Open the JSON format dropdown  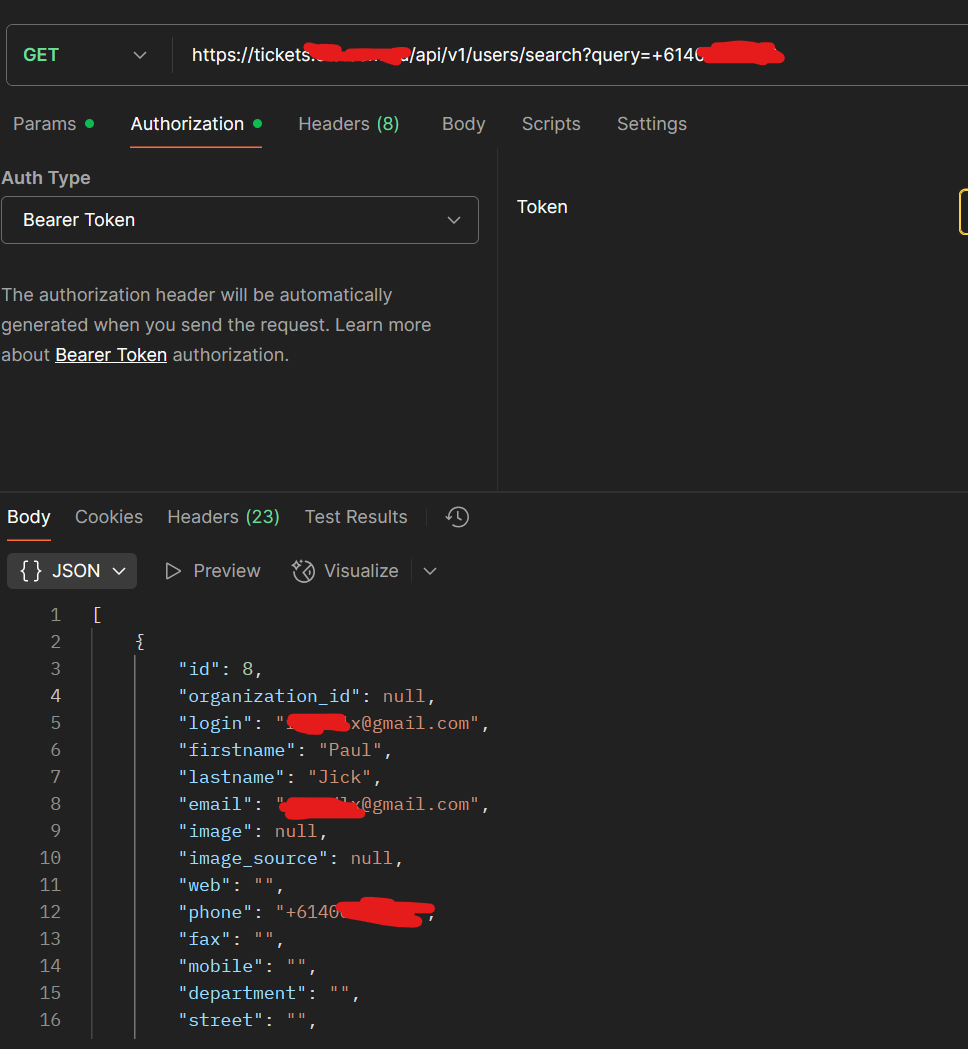tap(72, 571)
